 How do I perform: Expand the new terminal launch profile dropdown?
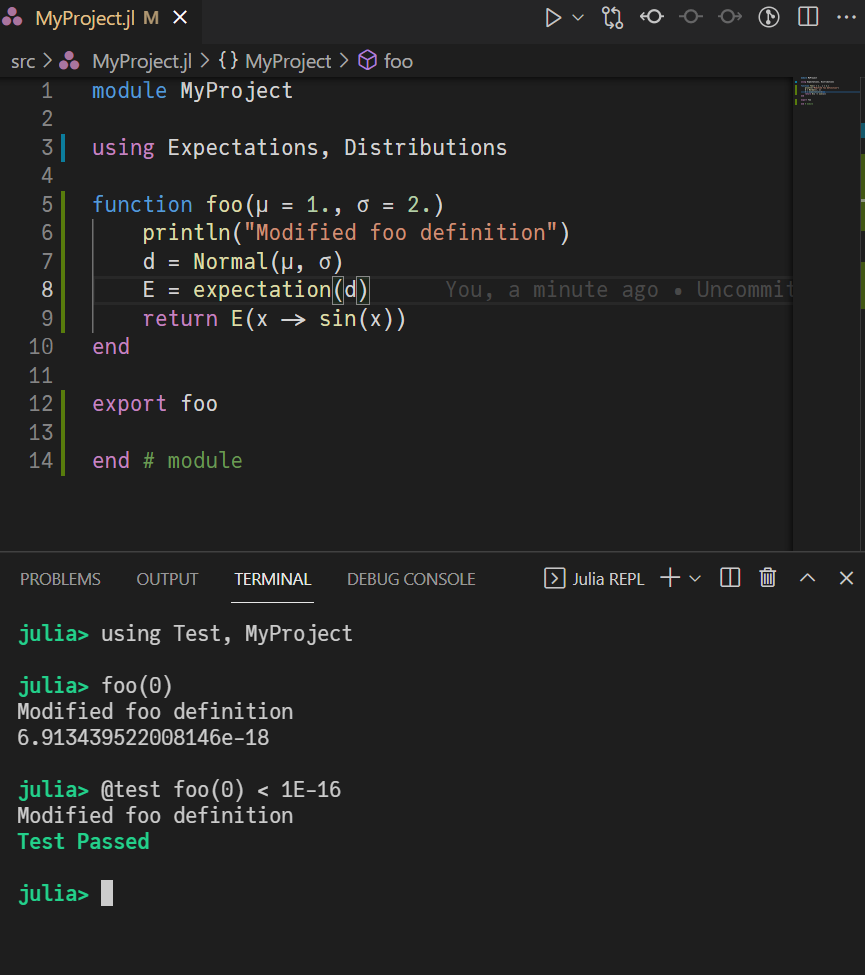(696, 578)
